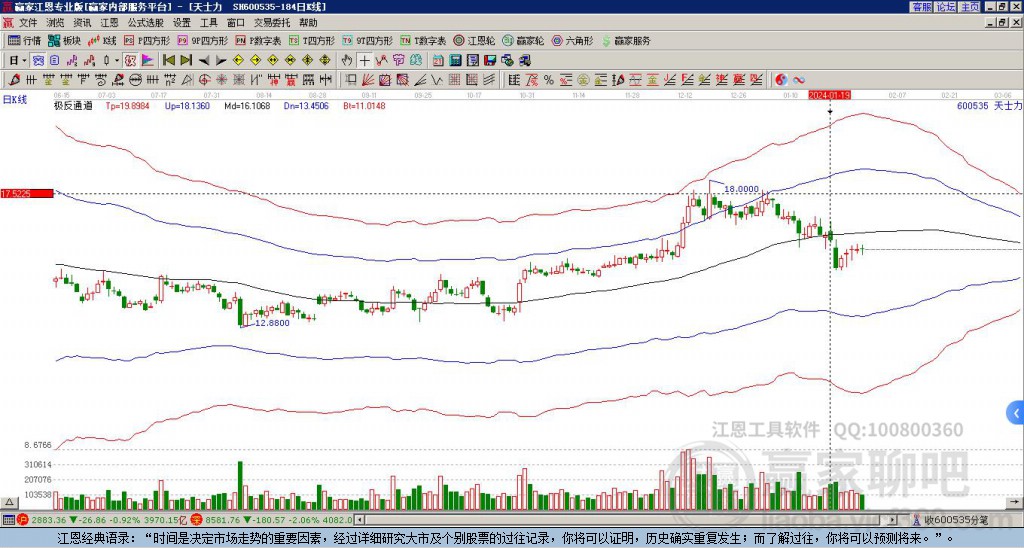Open the 公式选股 menu
Screen dimensions: 1024x548
pyautogui.click(x=146, y=23)
